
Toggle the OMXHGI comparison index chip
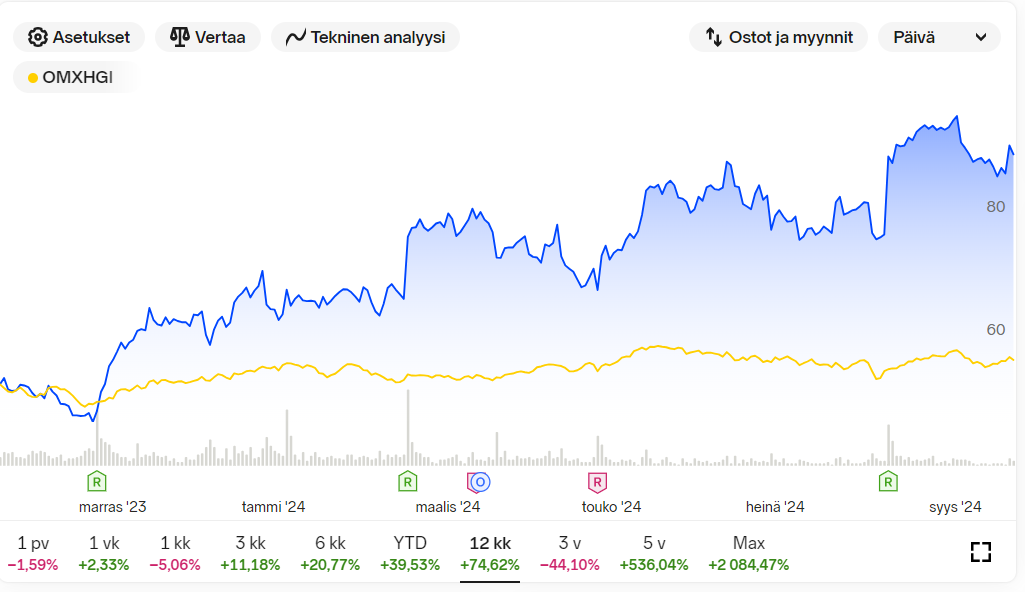pyautogui.click(x=71, y=77)
